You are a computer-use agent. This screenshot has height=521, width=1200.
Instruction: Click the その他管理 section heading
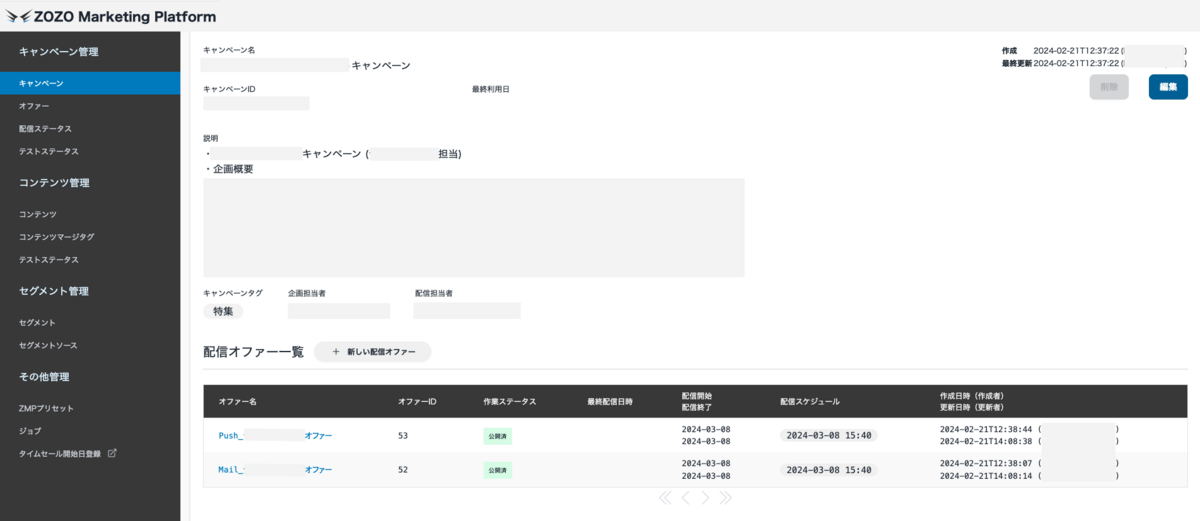pos(44,377)
